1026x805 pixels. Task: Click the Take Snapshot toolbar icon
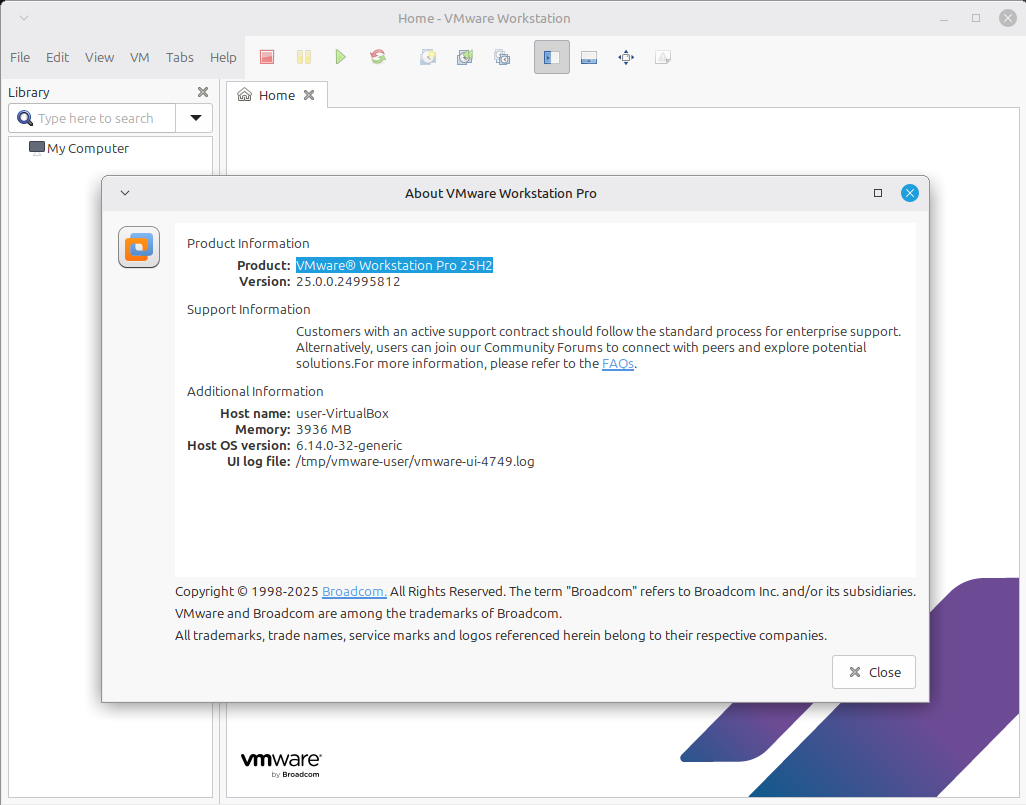click(428, 57)
